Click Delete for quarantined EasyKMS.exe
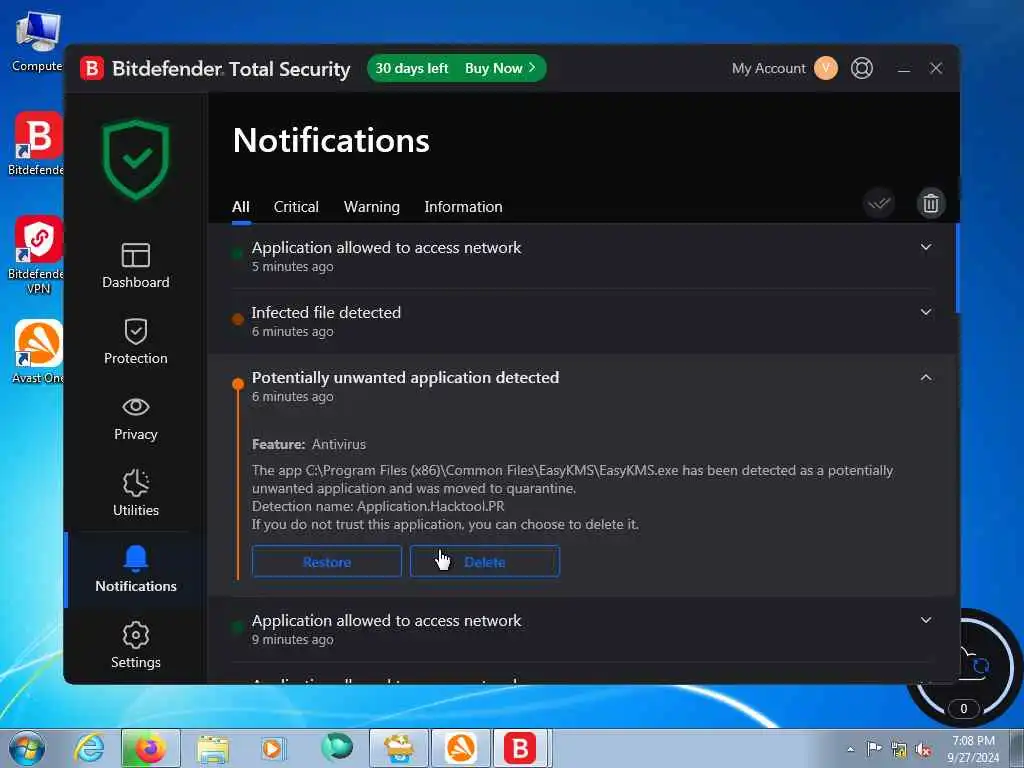The width and height of the screenshot is (1024, 768). (x=485, y=562)
